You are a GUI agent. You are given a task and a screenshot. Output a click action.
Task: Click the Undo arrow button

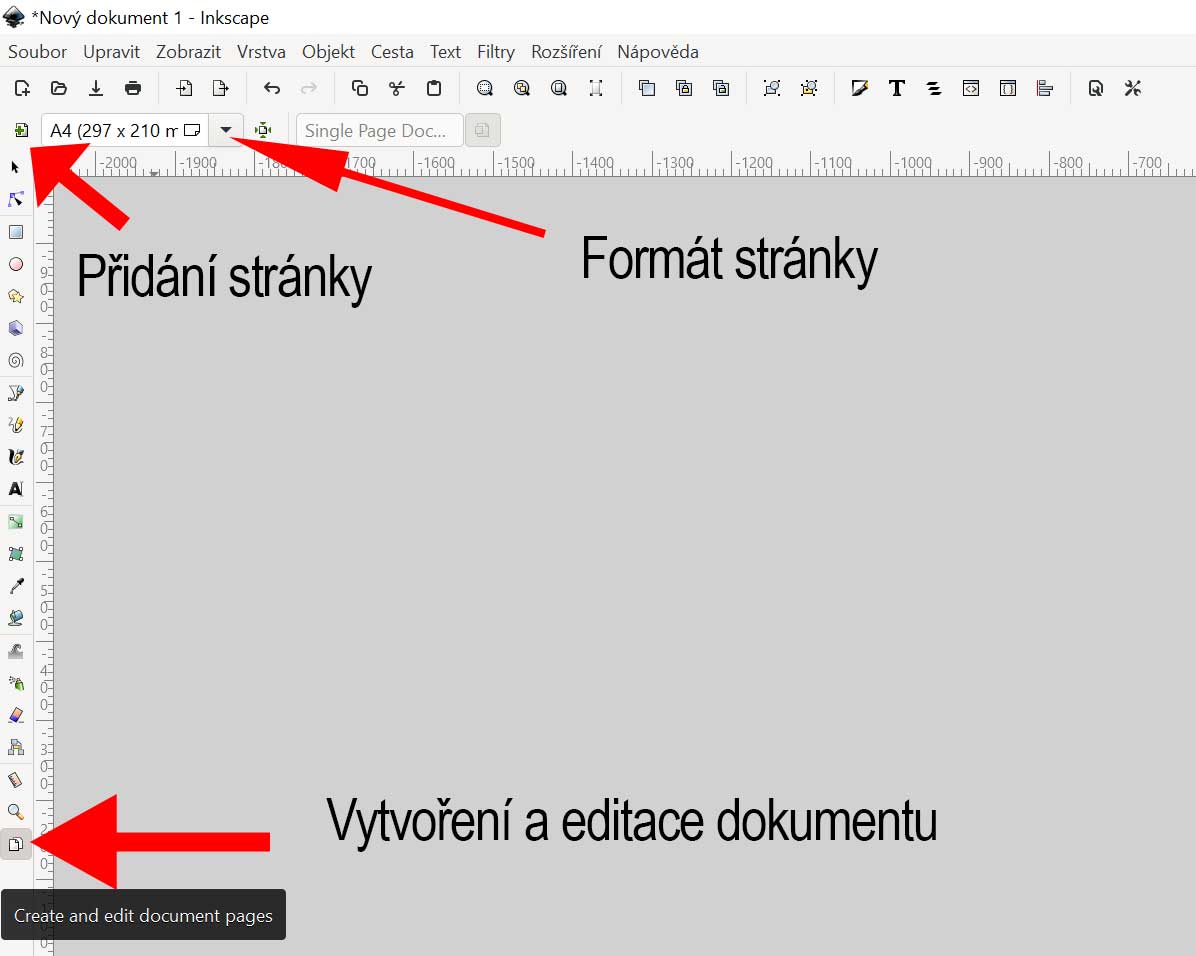(x=272, y=88)
